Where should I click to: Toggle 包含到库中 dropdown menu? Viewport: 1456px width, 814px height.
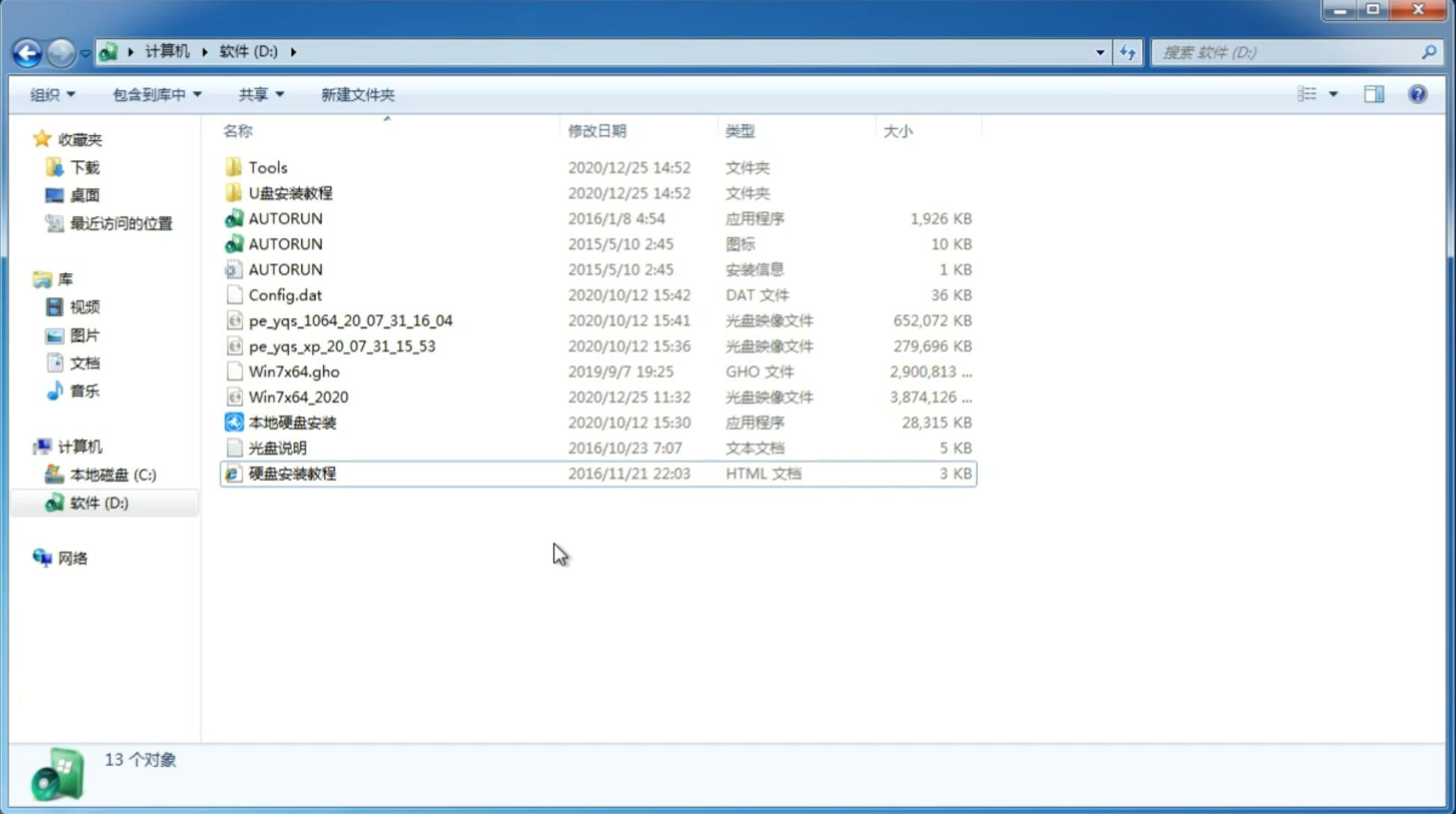[155, 93]
